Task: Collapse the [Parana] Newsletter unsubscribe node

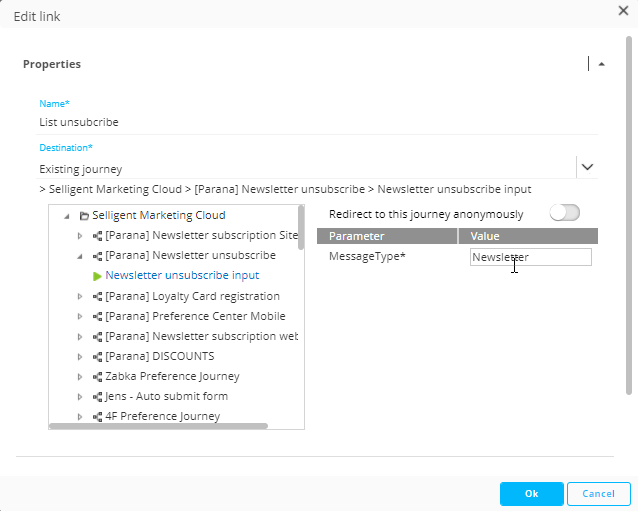Action: click(x=80, y=256)
